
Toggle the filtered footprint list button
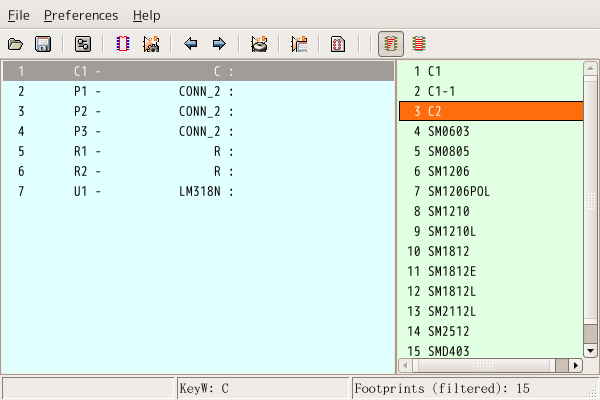tap(391, 44)
